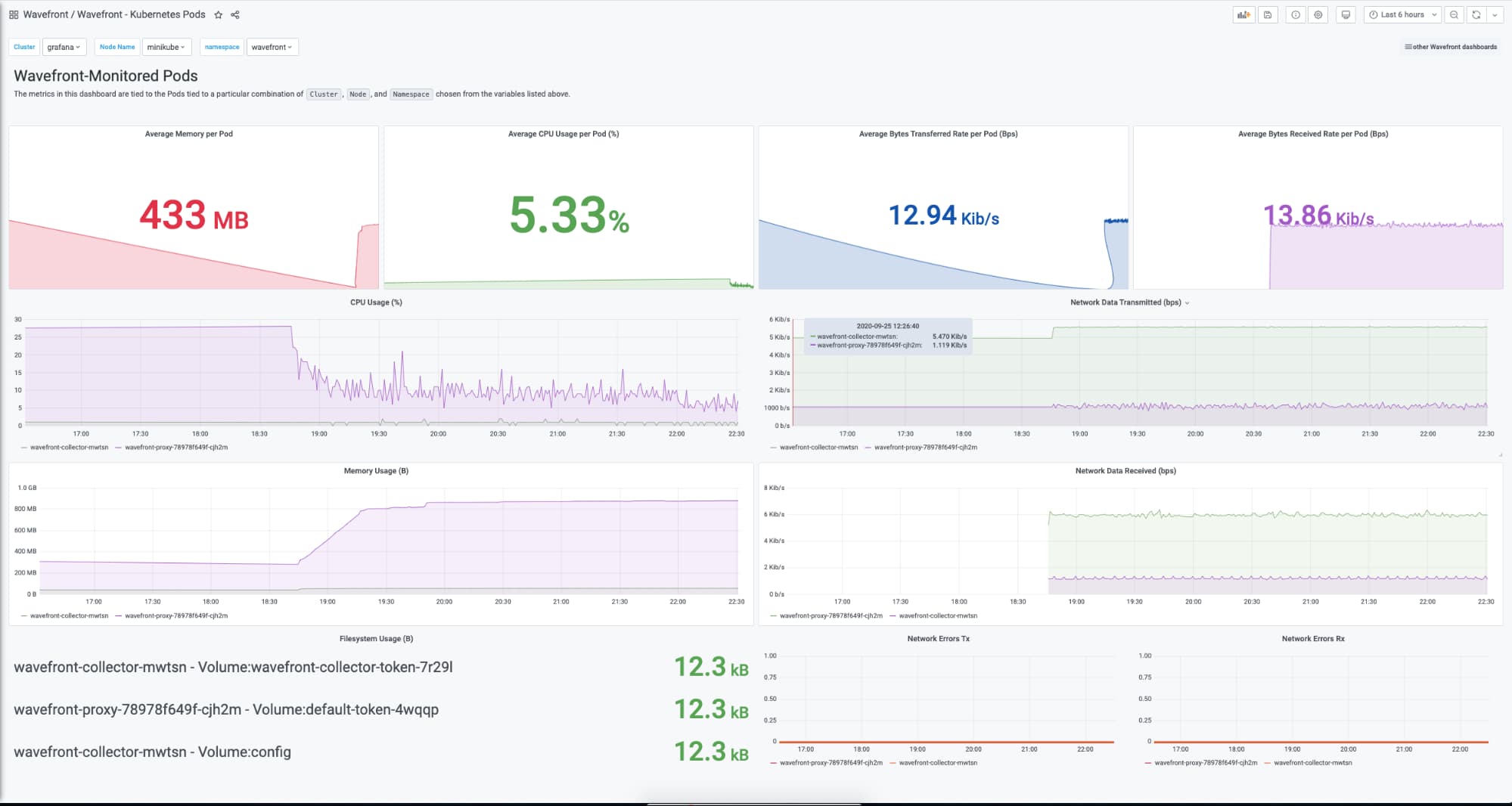The image size is (1512, 806).
Task: Click the Namespace code tag in the description
Action: pyautogui.click(x=411, y=95)
